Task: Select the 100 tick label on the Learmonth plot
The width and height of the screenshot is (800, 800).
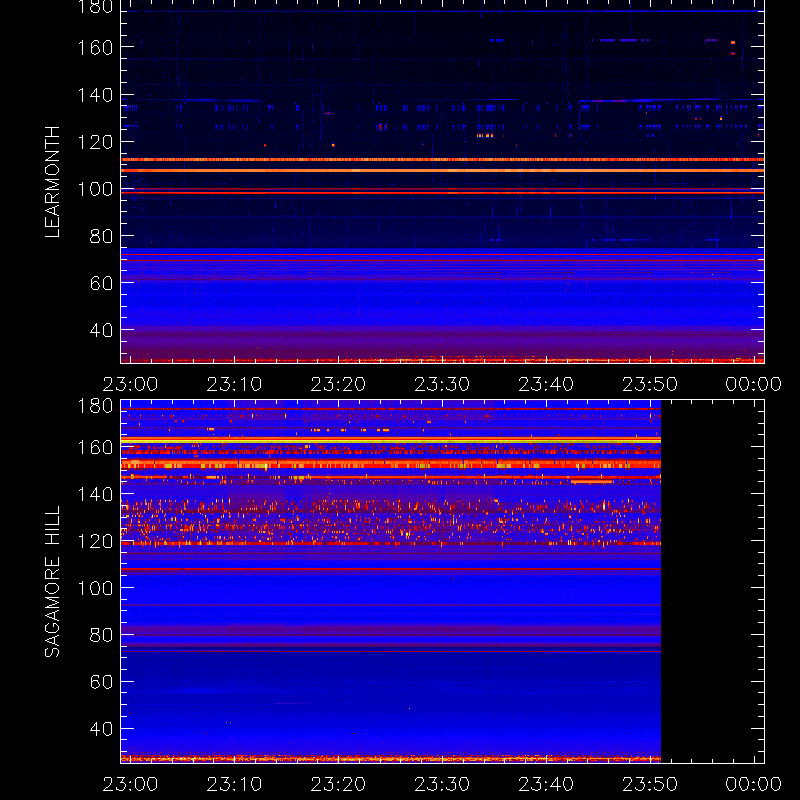Action: click(x=95, y=189)
